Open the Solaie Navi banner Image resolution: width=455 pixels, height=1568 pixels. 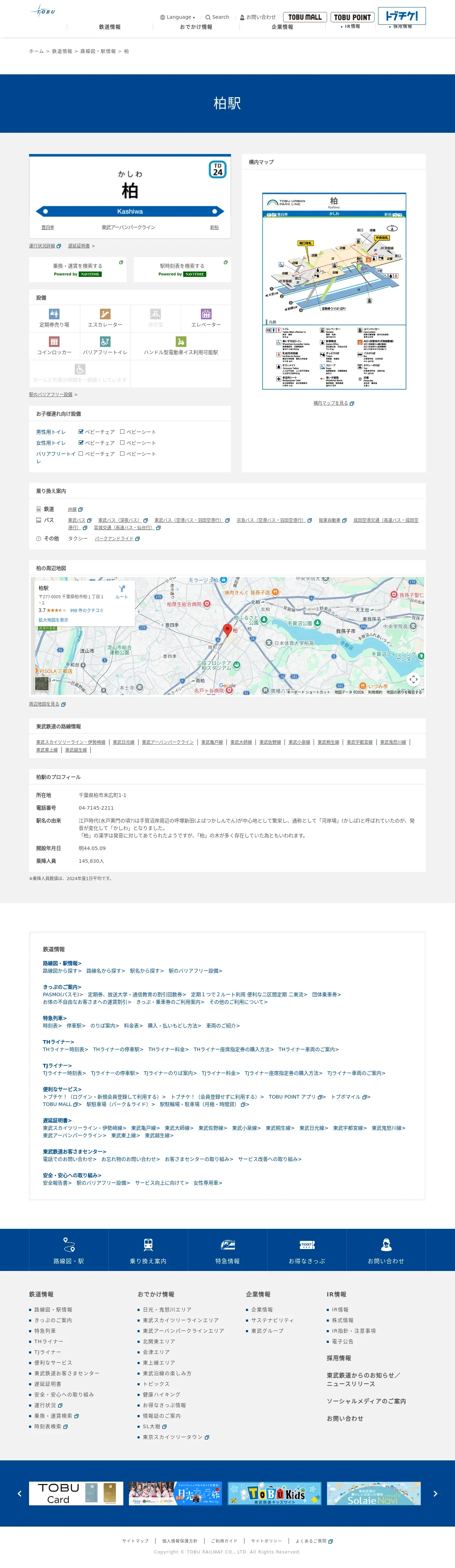374,1493
